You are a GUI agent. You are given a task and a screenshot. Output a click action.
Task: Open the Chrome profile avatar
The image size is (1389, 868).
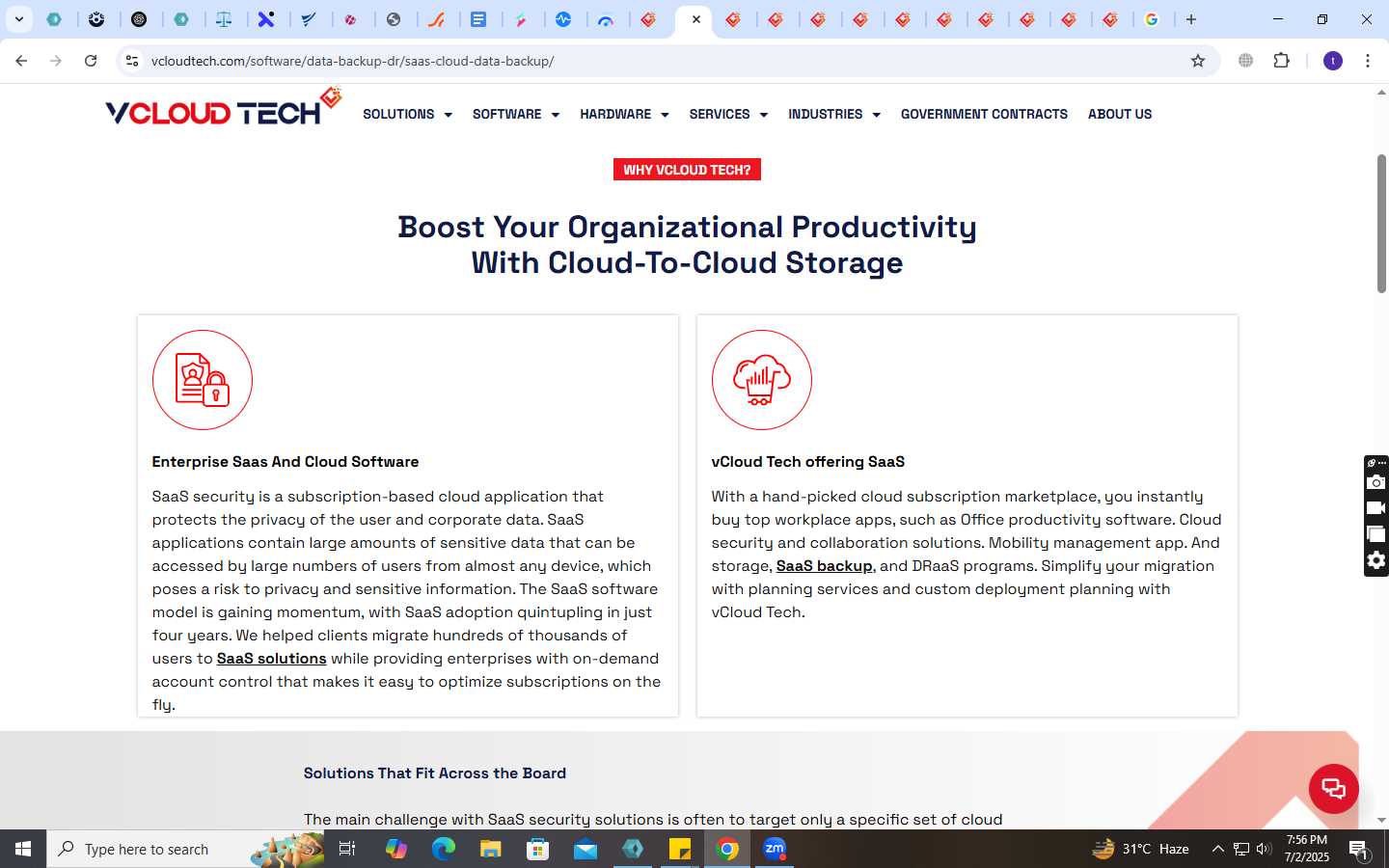1333,61
